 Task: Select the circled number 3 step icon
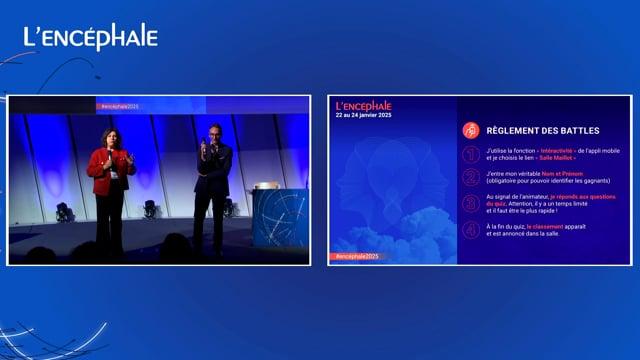point(471,204)
